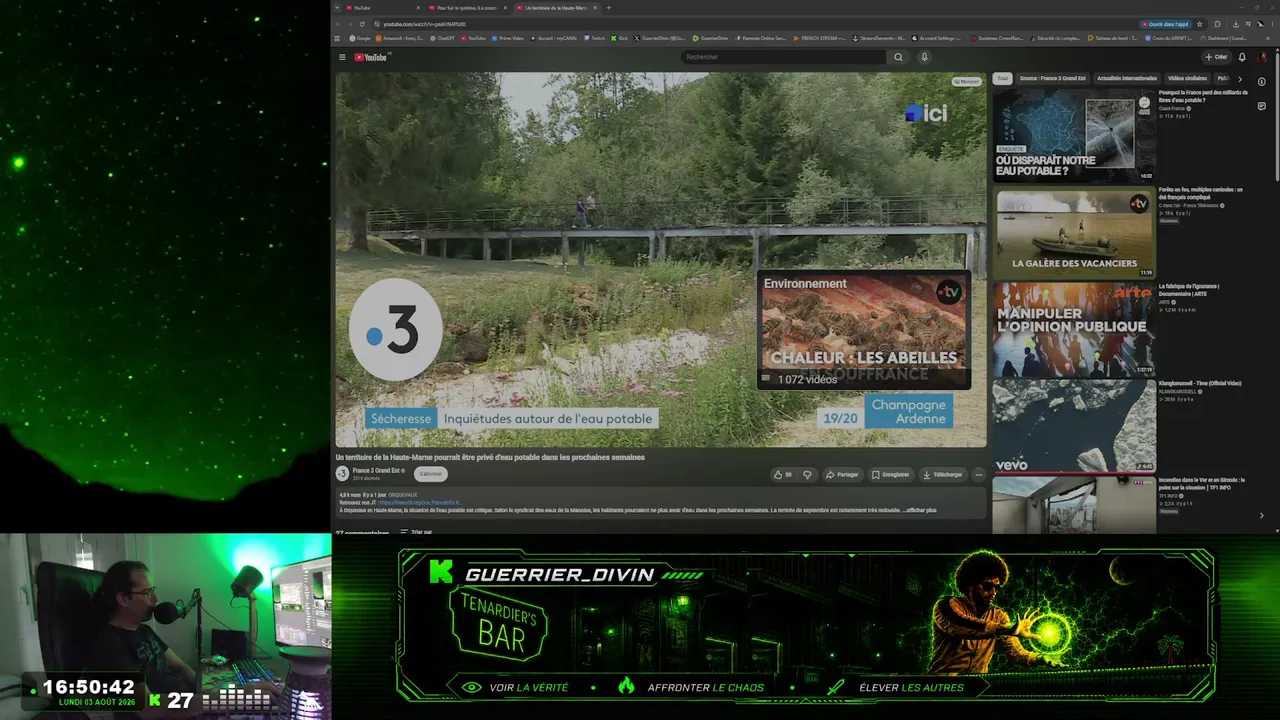Like the video with thumbs-up
This screenshot has width=1280, height=720.
click(x=782, y=474)
